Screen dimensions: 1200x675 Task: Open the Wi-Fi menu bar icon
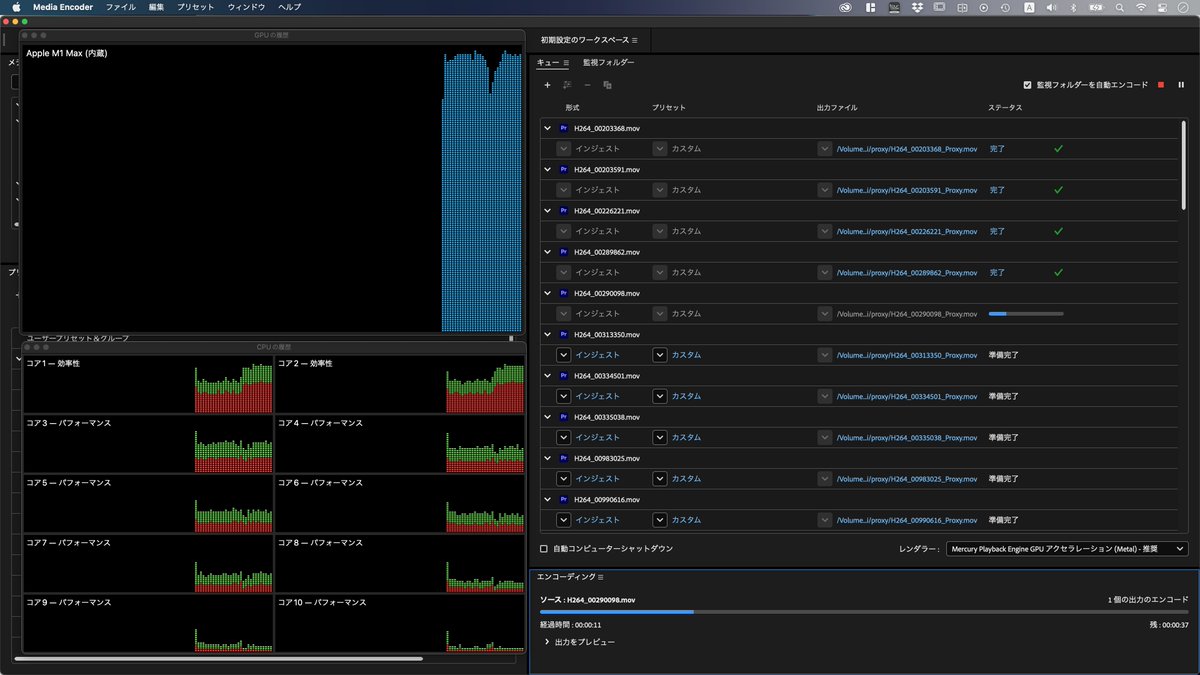coord(1141,7)
